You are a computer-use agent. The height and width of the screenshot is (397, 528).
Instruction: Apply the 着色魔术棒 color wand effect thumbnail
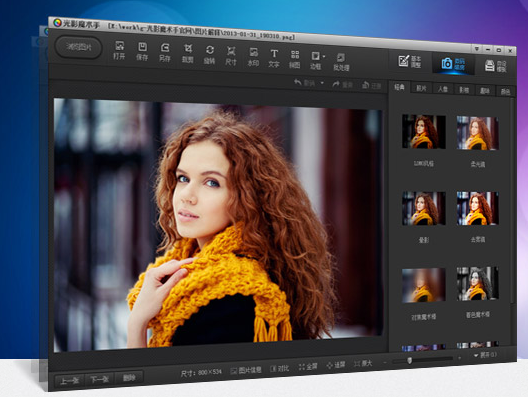tap(477, 284)
